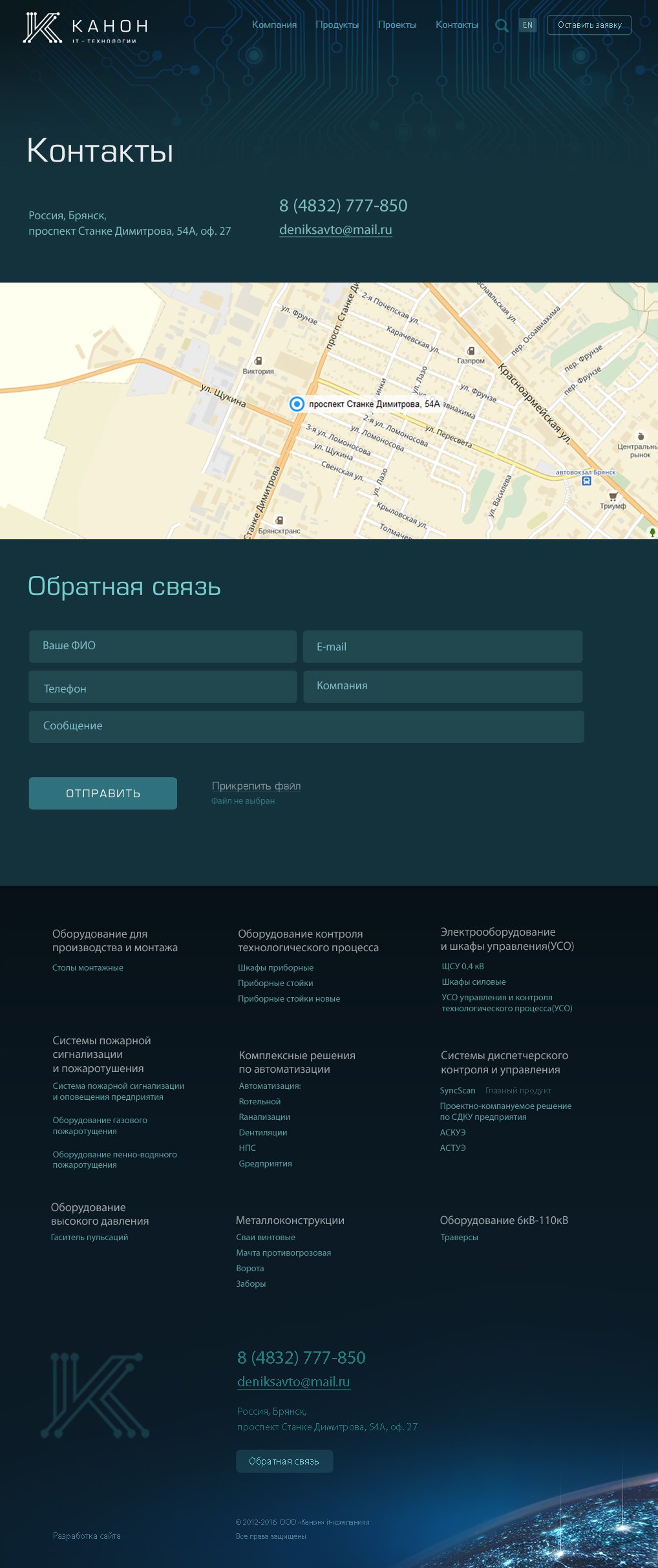The image size is (658, 1568).
Task: Click Металлоконструкции category heading
Action: (290, 1220)
